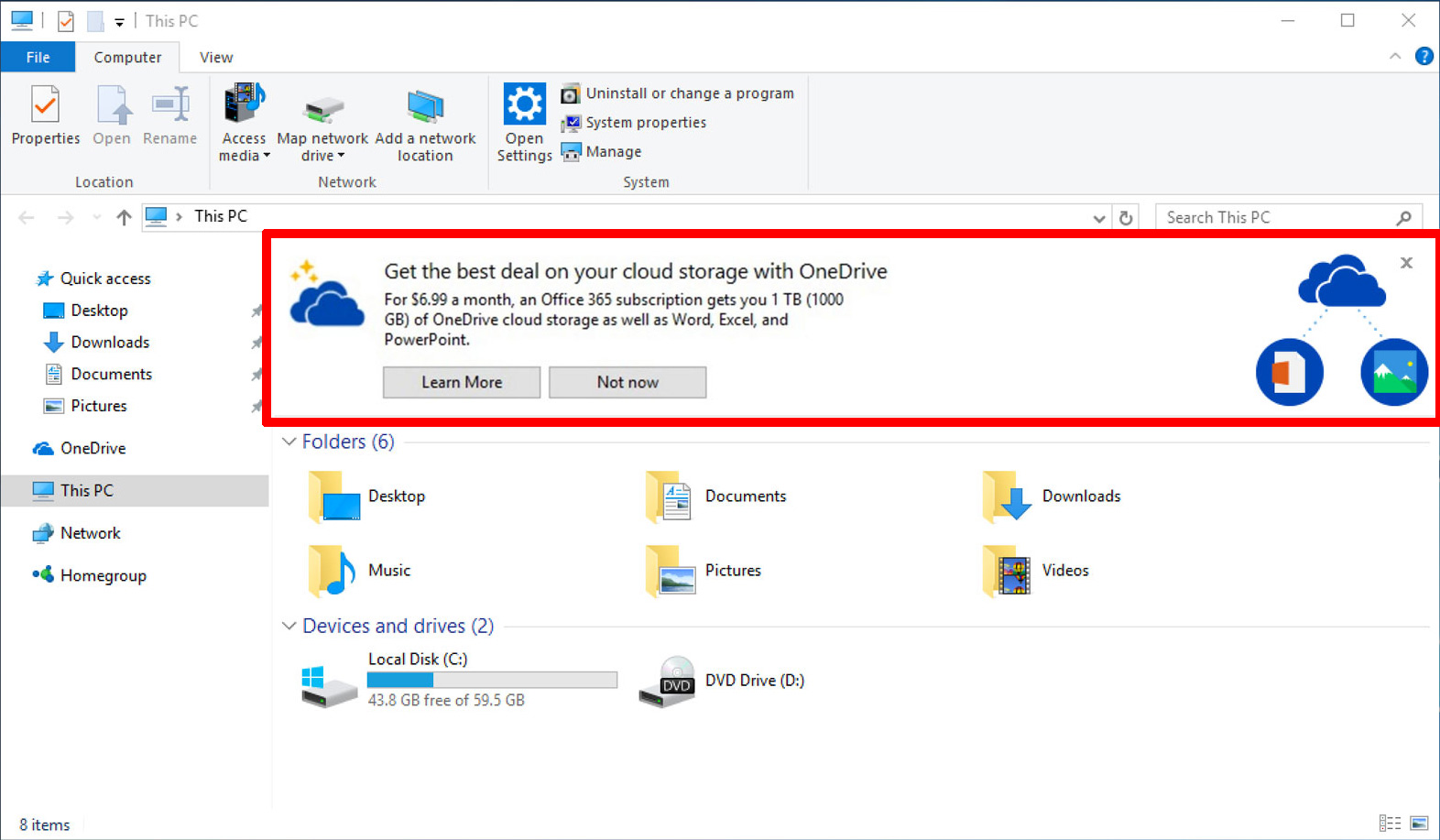Open the recent locations dropdown arrow

point(96,217)
